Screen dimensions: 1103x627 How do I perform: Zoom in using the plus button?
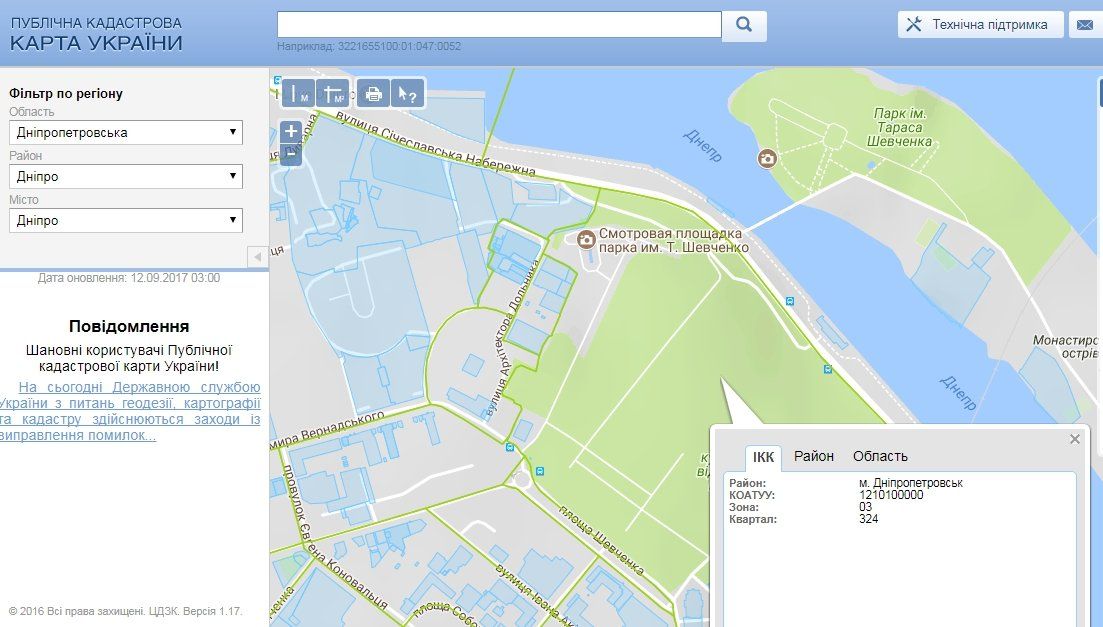pos(291,131)
